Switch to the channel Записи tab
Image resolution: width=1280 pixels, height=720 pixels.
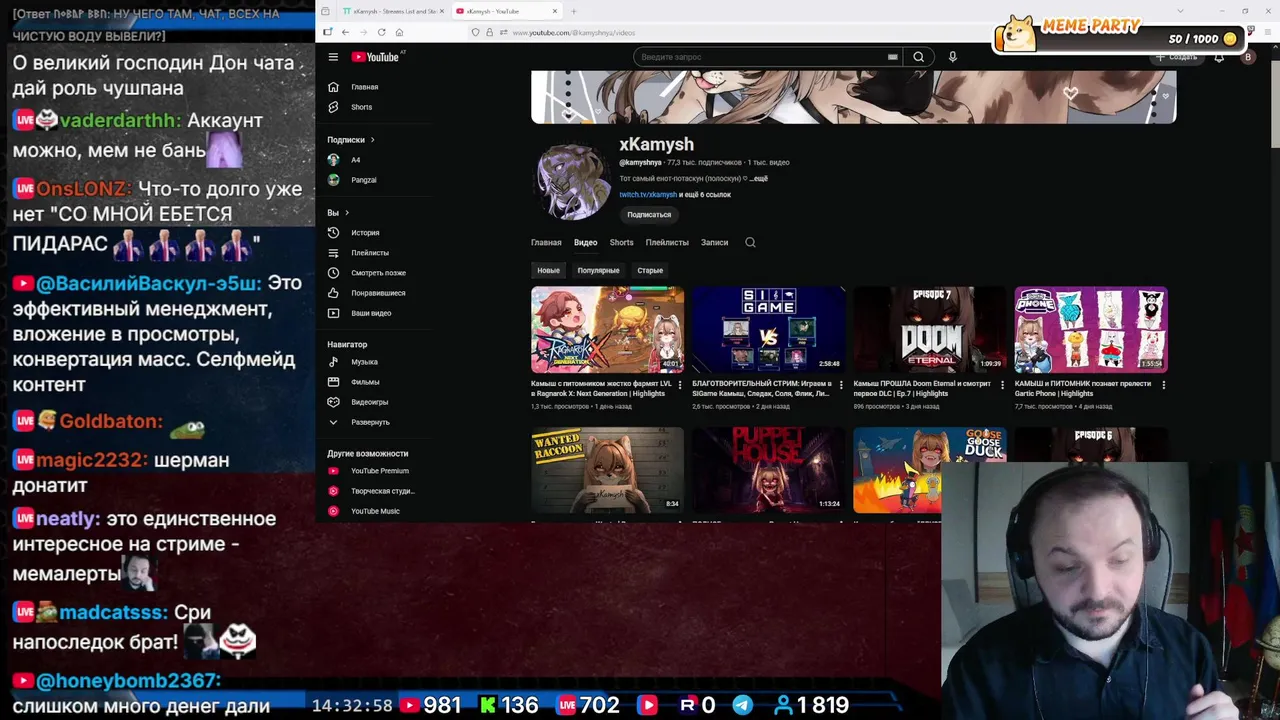pyautogui.click(x=714, y=242)
